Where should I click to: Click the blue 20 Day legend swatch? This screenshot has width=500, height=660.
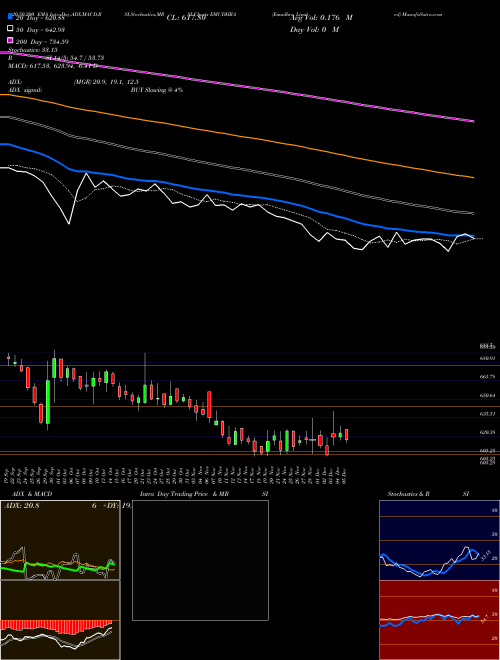(10, 17)
